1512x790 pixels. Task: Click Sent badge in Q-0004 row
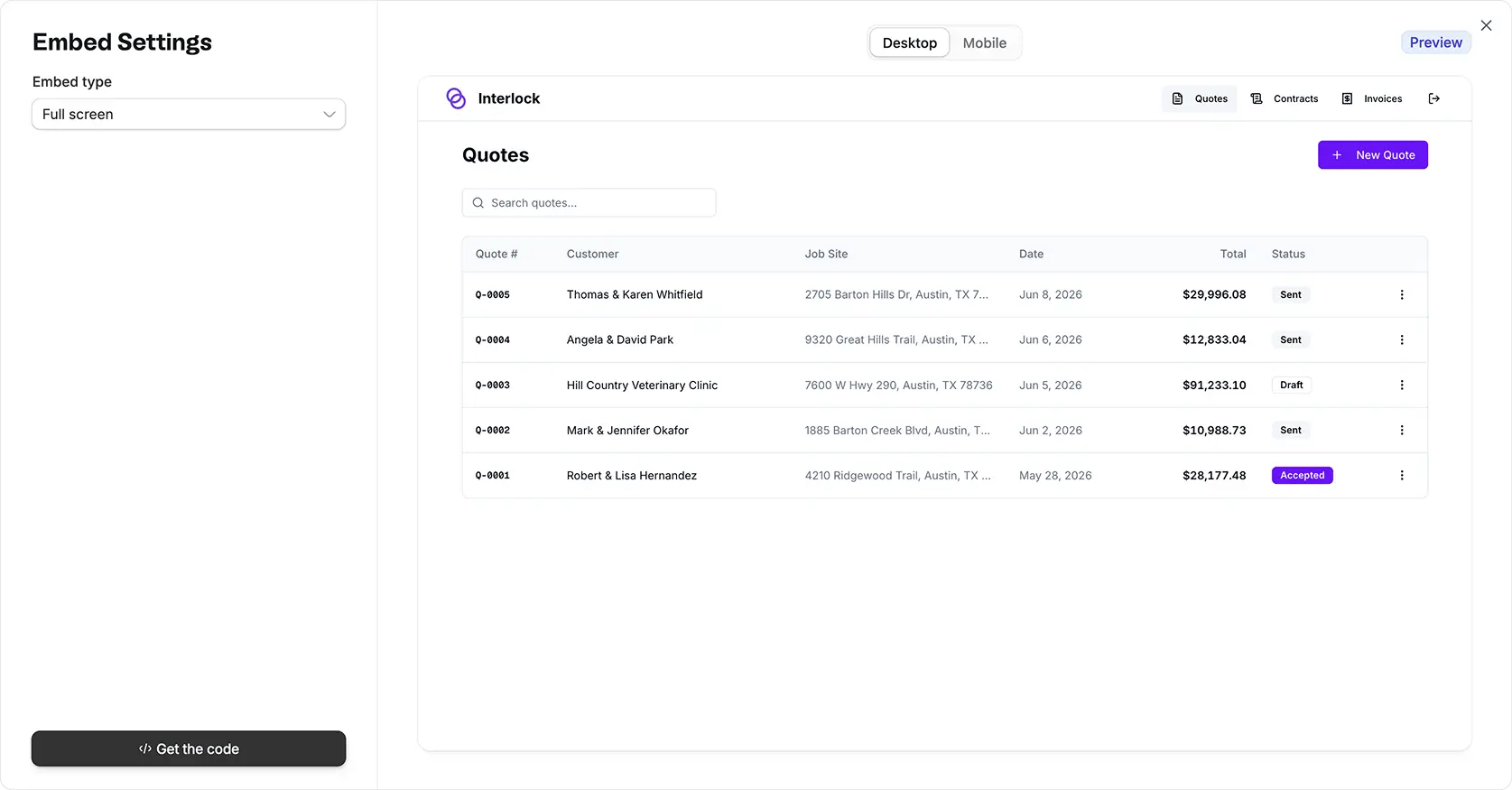coord(1291,339)
